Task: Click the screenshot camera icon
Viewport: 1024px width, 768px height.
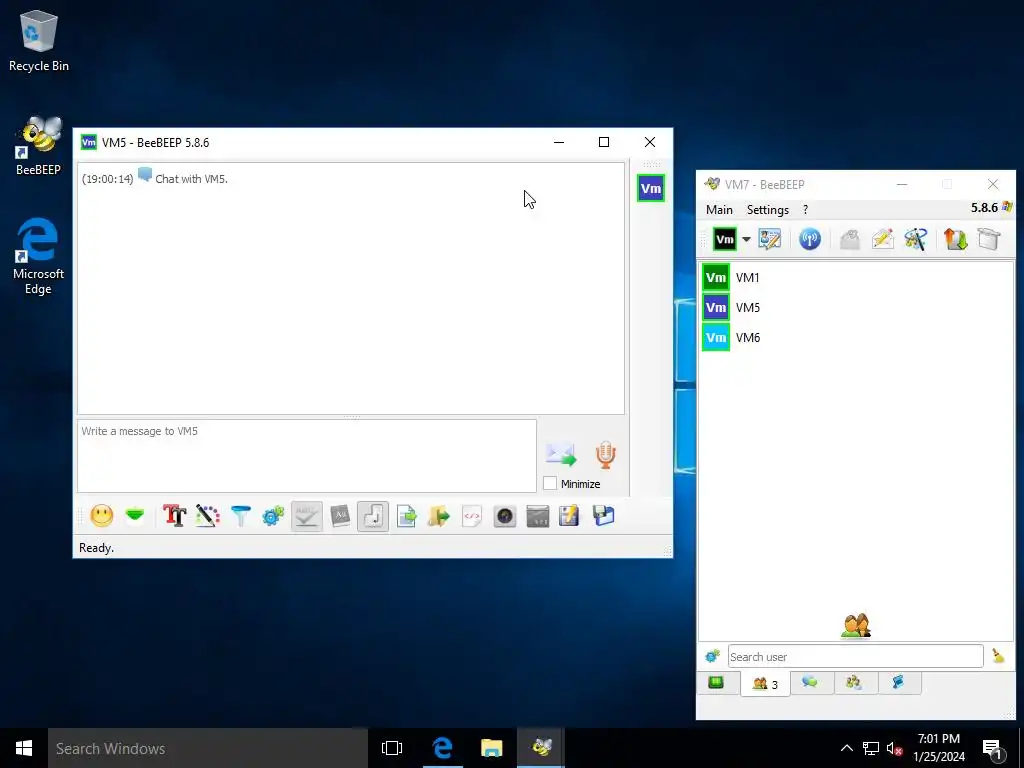Action: point(505,516)
